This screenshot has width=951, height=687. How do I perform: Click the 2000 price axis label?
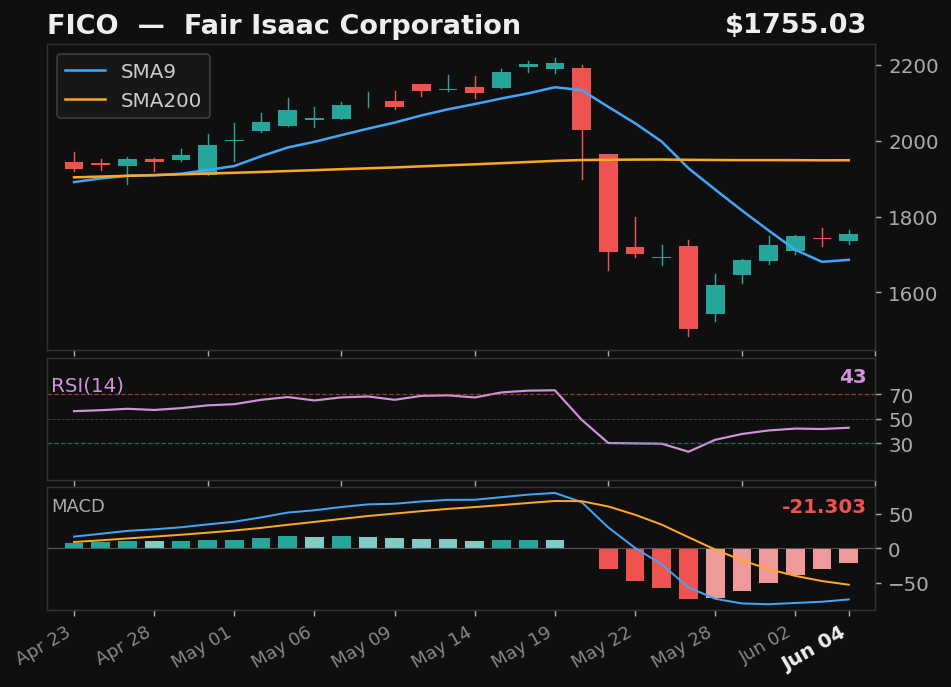(913, 142)
